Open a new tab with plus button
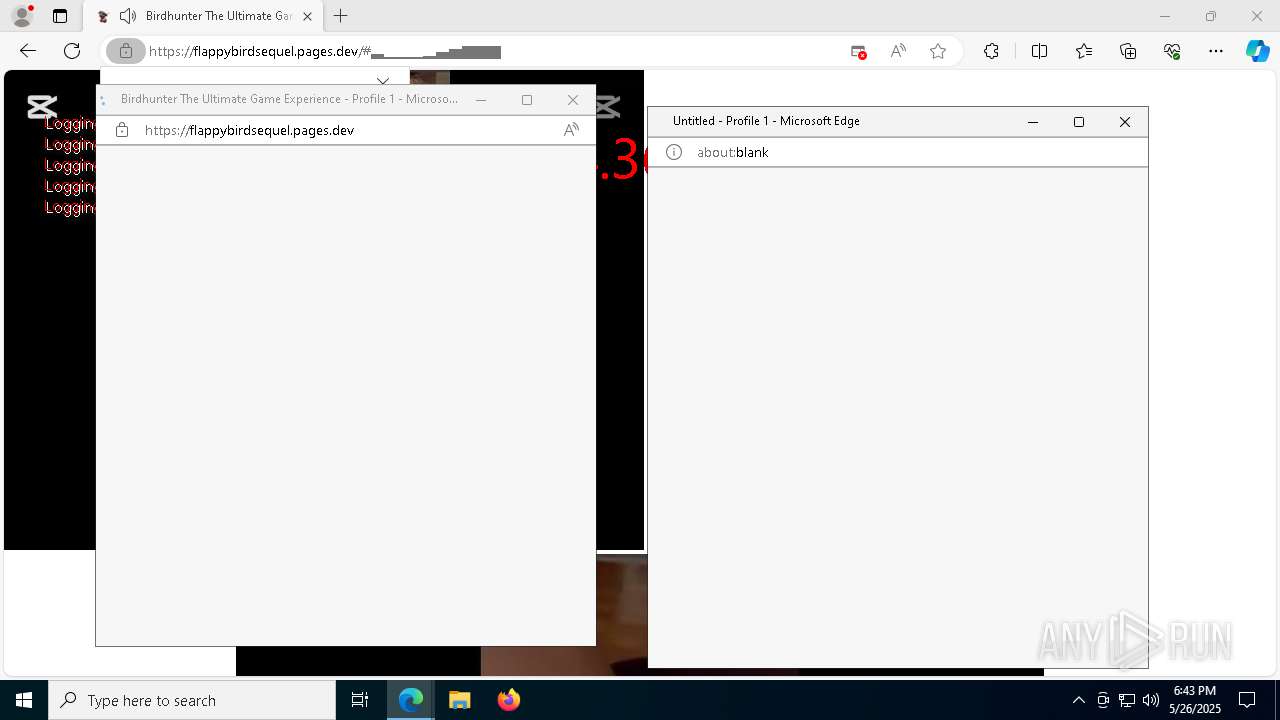The image size is (1280, 720). (341, 16)
